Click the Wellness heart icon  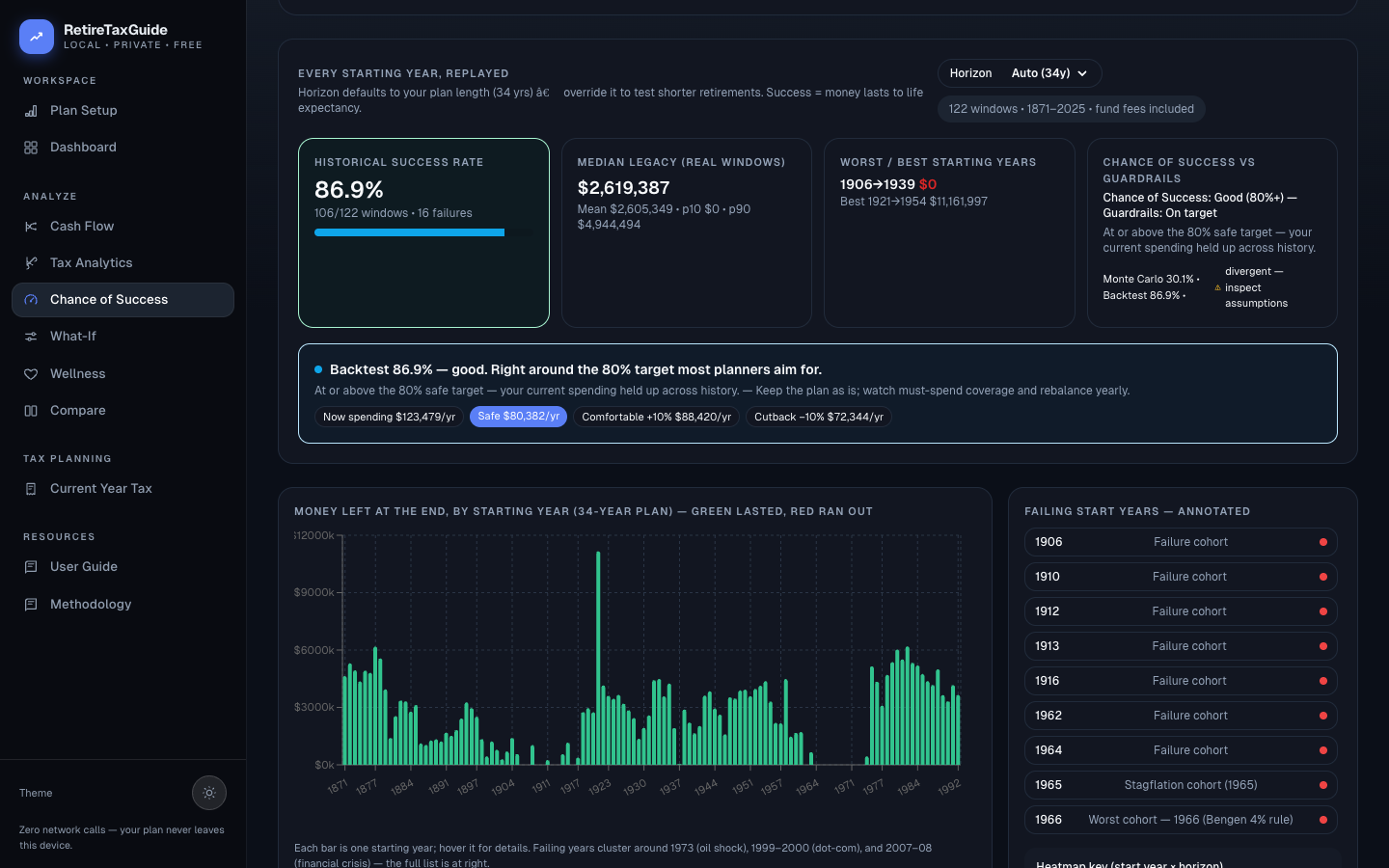click(31, 374)
